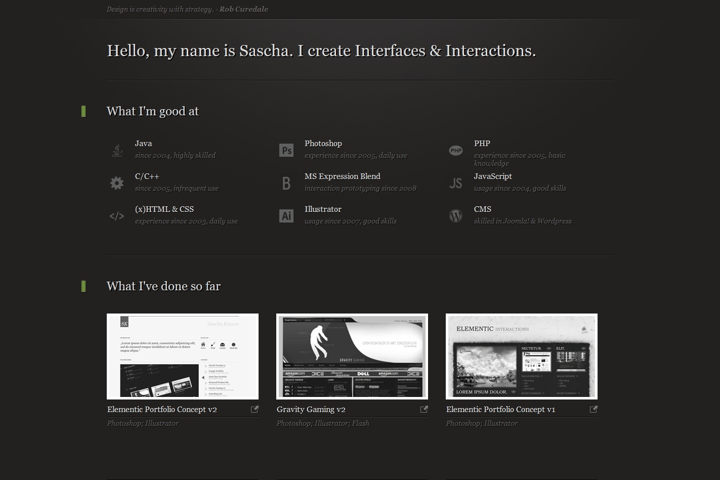The height and width of the screenshot is (480, 720).
Task: Click the WordPress CMS icon
Action: click(456, 216)
